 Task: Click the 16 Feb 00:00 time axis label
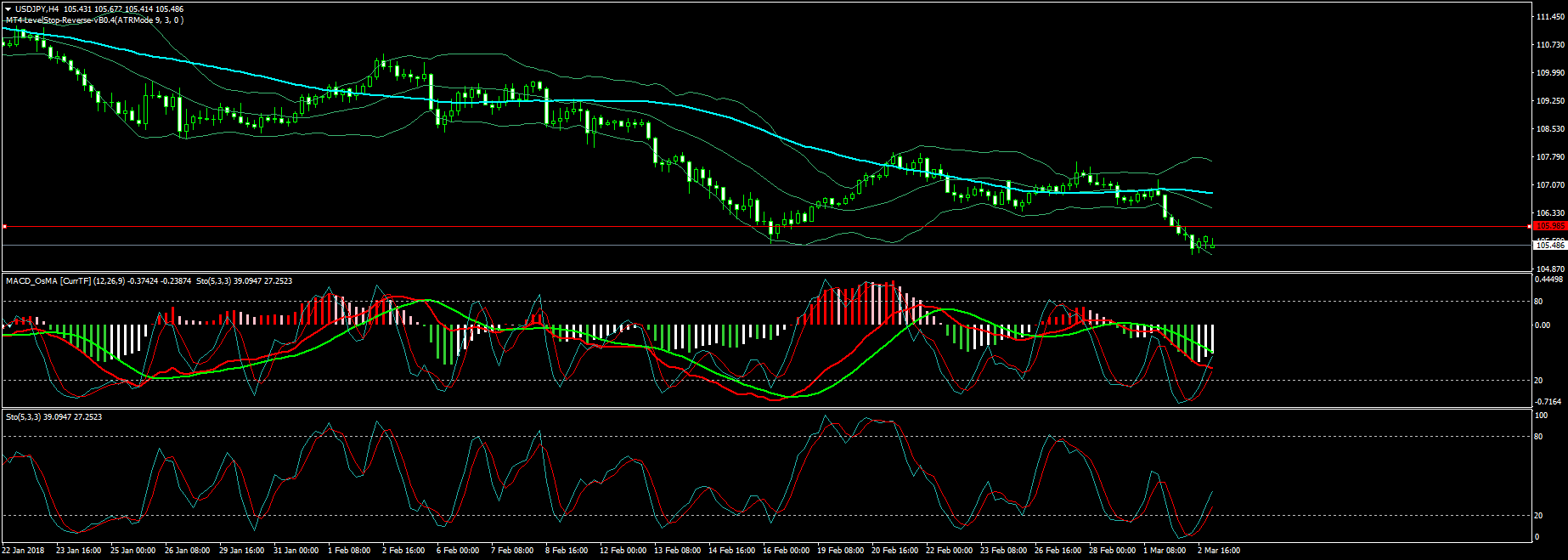tap(786, 551)
